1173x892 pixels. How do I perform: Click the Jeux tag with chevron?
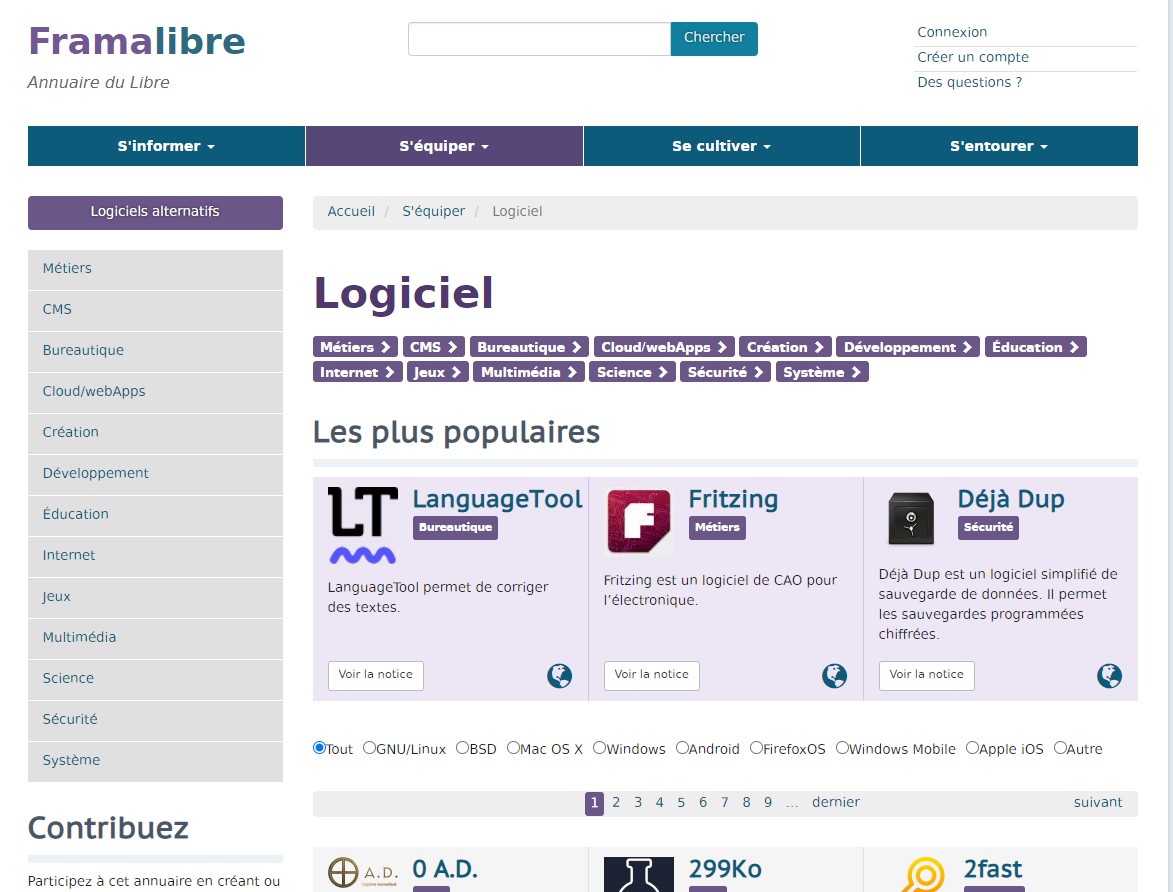438,372
